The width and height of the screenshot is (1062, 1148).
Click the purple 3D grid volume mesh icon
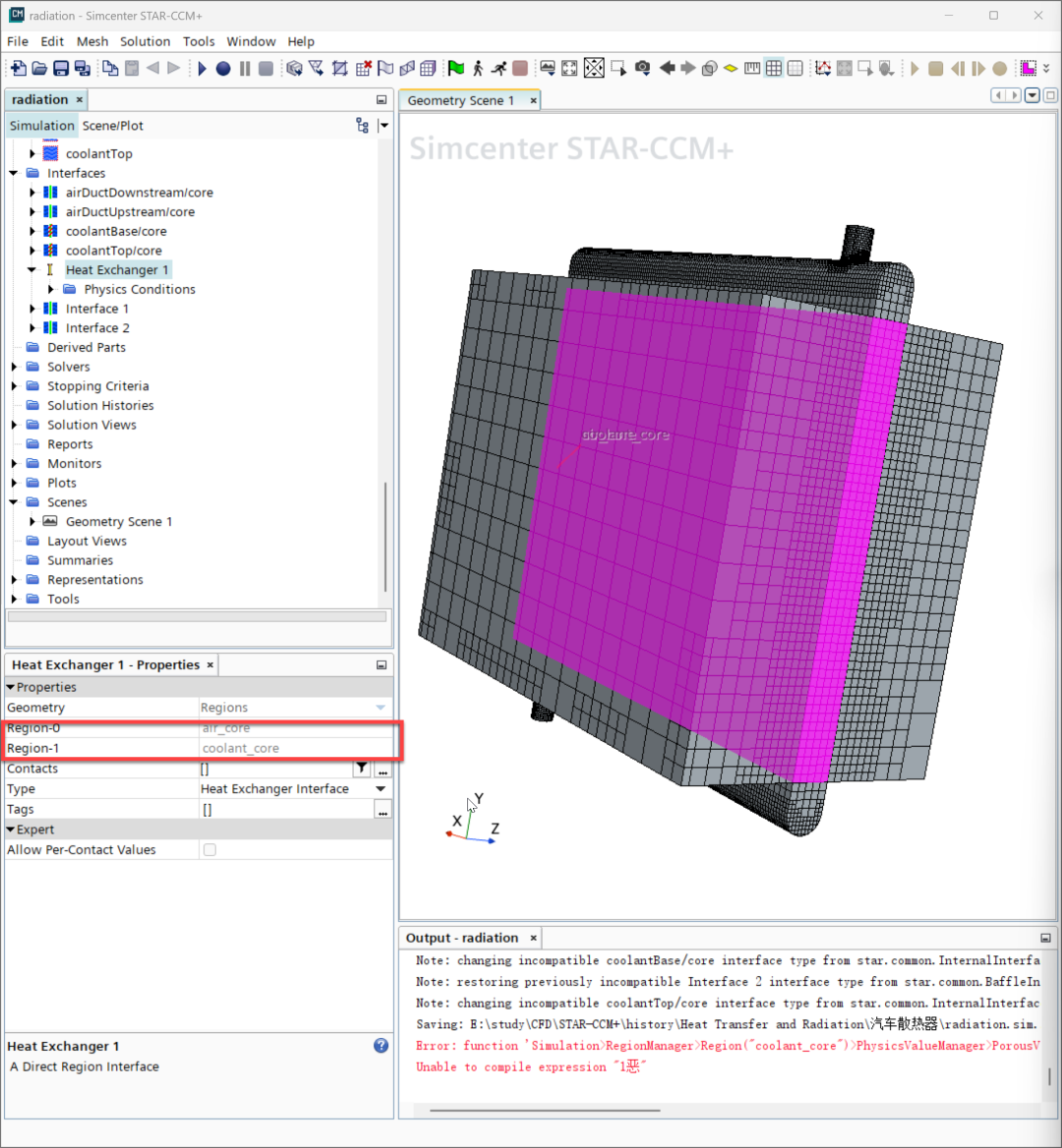click(428, 68)
